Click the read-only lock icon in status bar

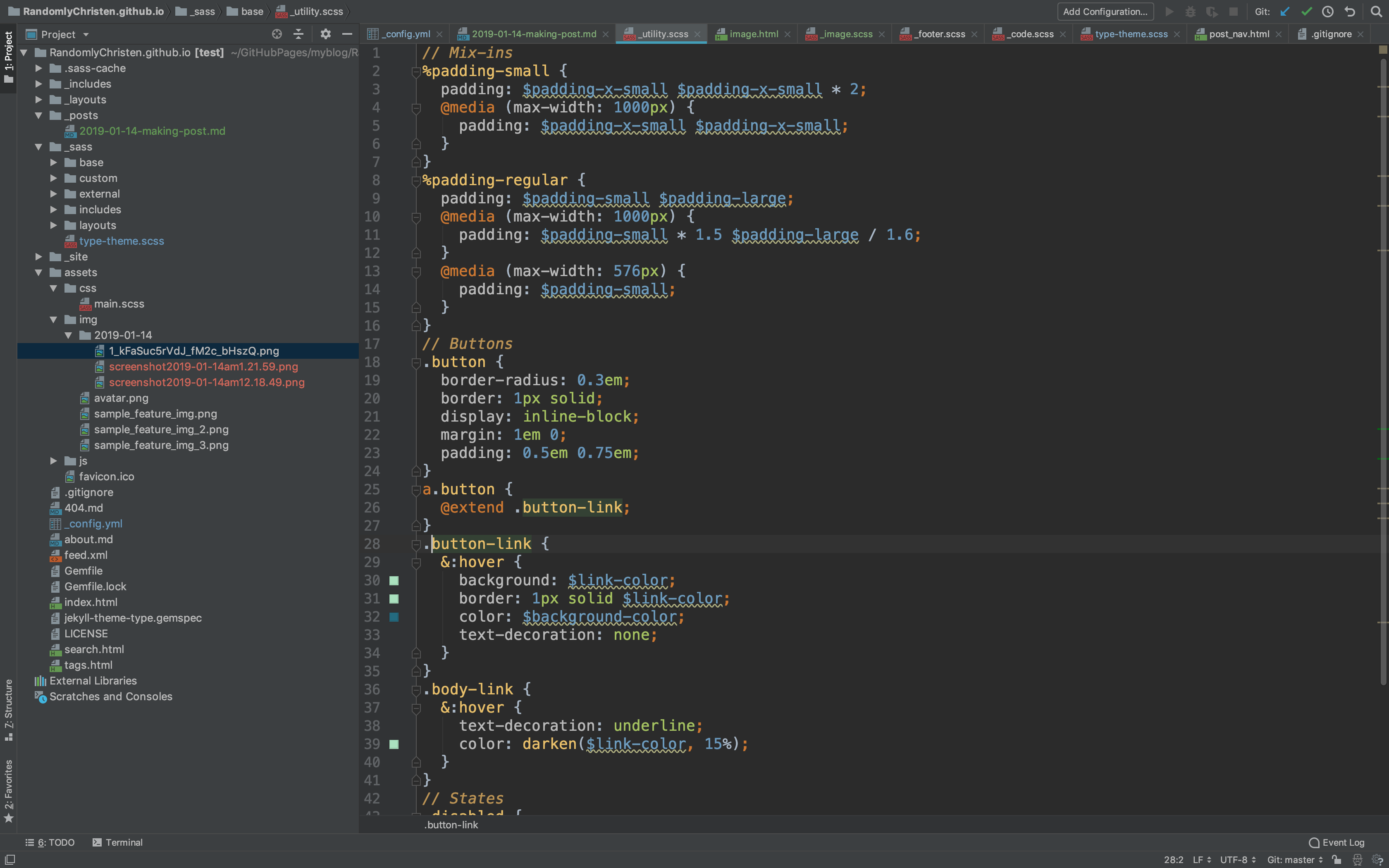[x=1337, y=859]
